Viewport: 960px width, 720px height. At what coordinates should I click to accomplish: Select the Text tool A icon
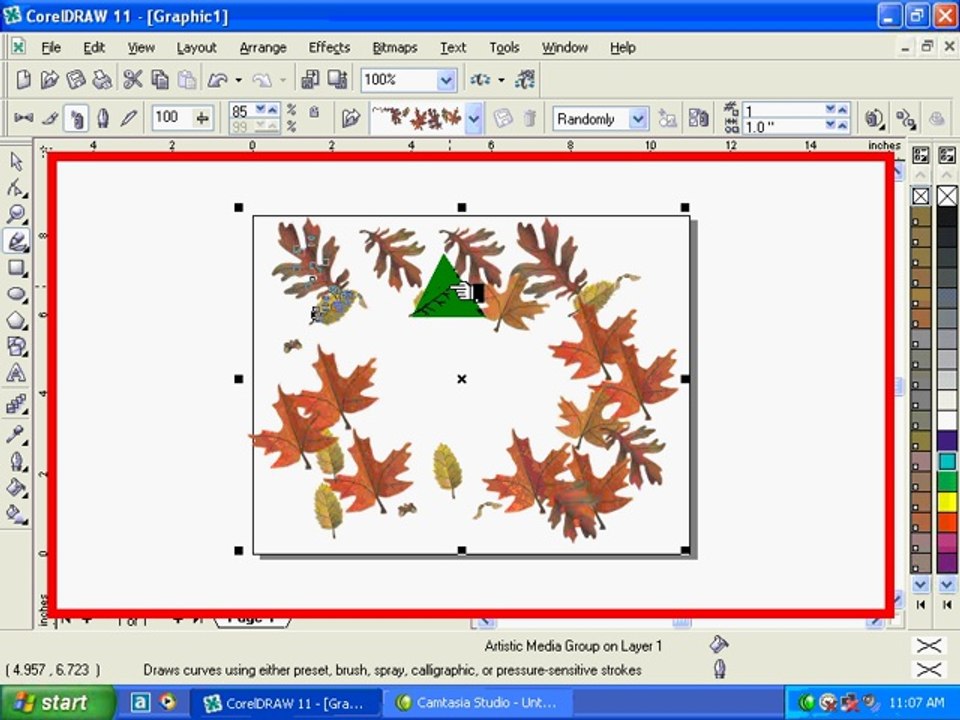click(16, 373)
